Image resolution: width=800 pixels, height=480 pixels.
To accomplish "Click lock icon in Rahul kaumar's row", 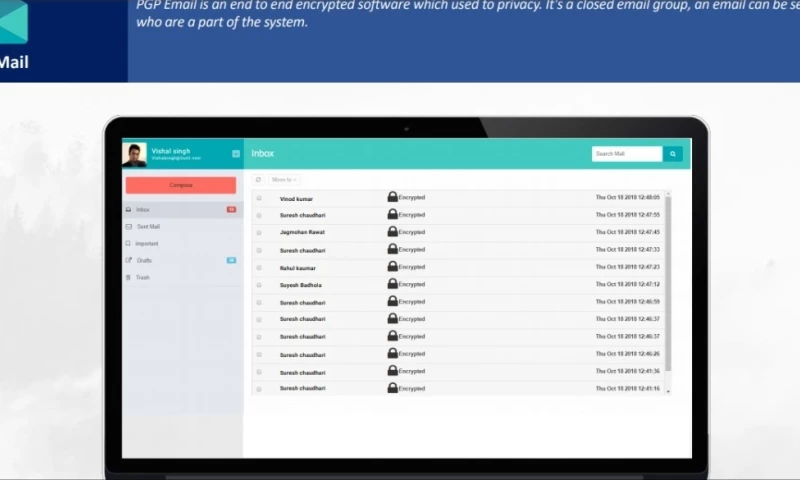I will (x=392, y=266).
